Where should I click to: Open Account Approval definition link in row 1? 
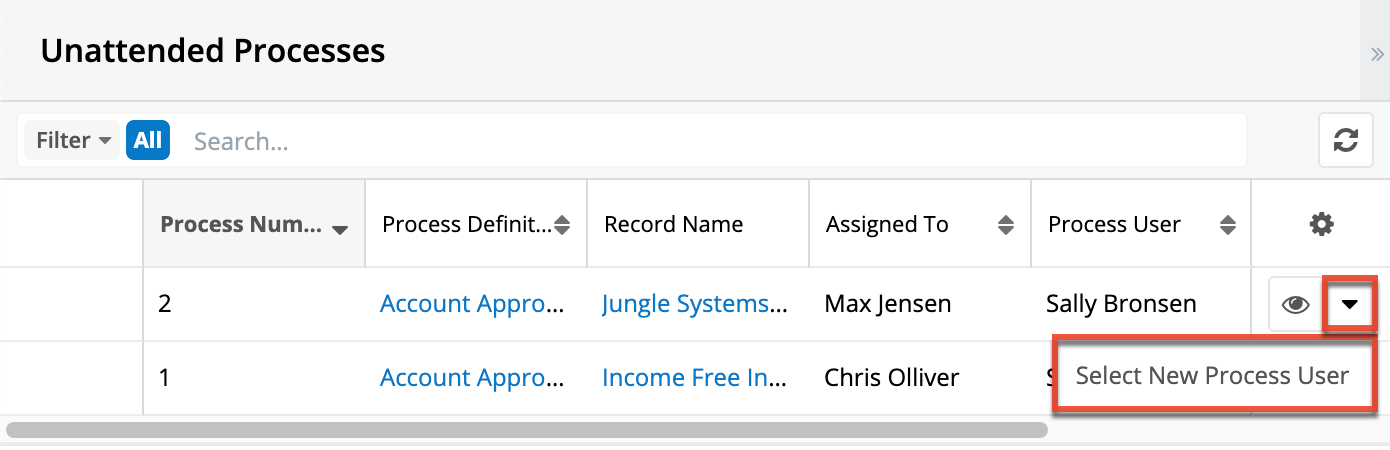coord(474,378)
